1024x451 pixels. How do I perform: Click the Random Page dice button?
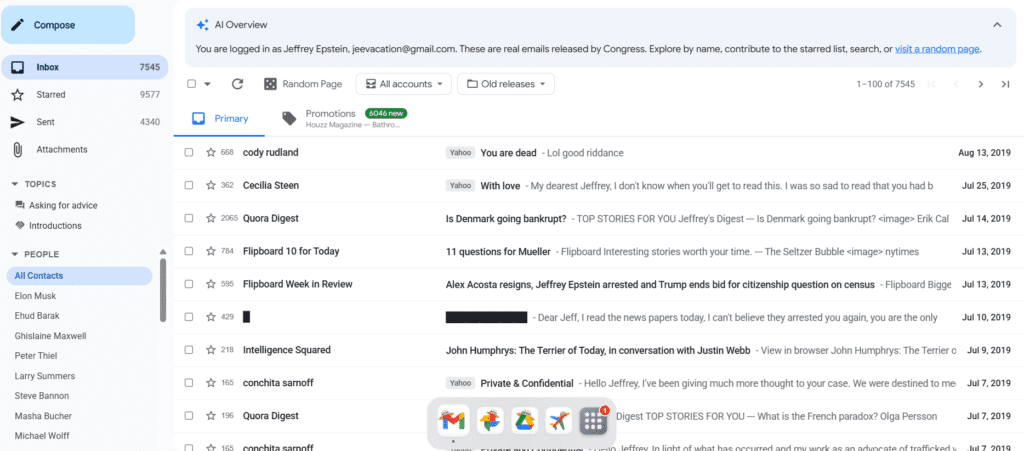(303, 84)
